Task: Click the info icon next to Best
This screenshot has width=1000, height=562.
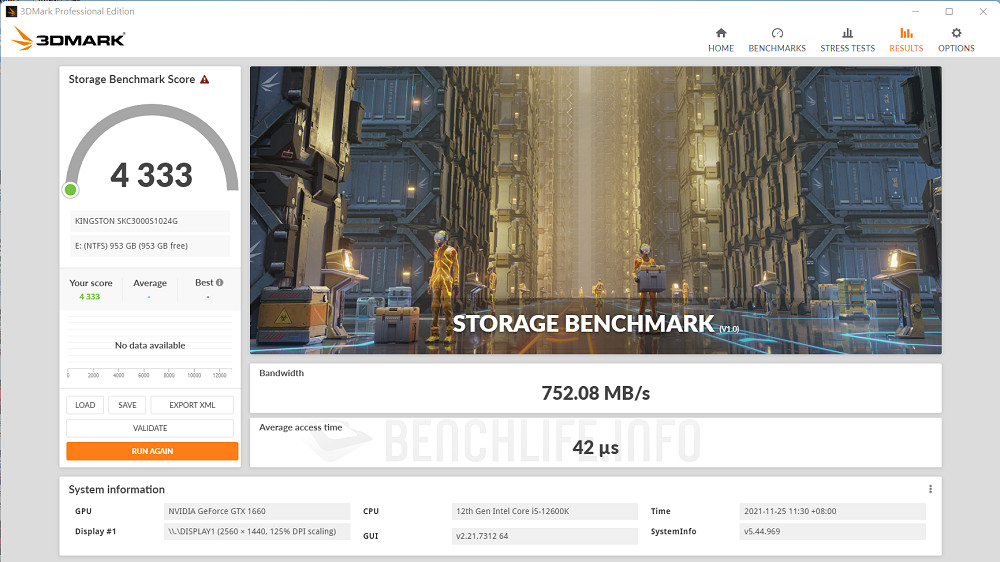Action: coord(219,283)
